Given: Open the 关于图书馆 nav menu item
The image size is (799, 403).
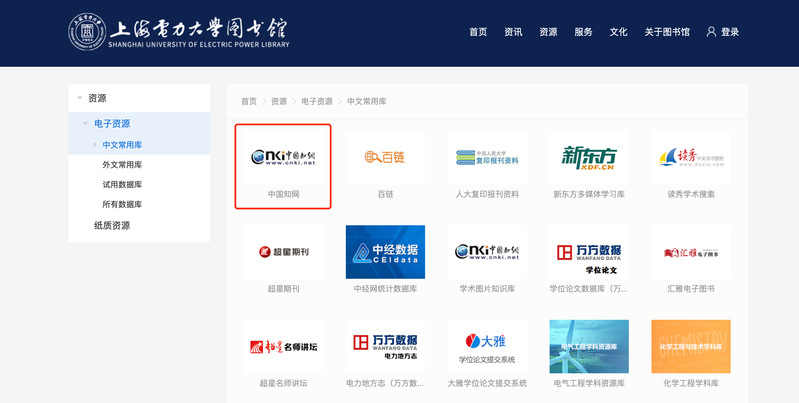Looking at the screenshot, I should 667,32.
